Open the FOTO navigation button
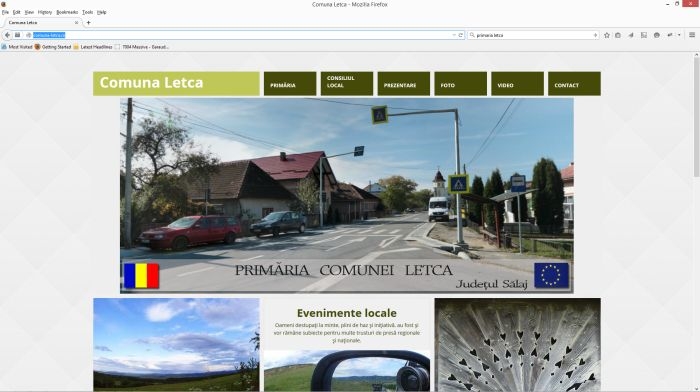Image resolution: width=700 pixels, height=392 pixels. pos(461,83)
